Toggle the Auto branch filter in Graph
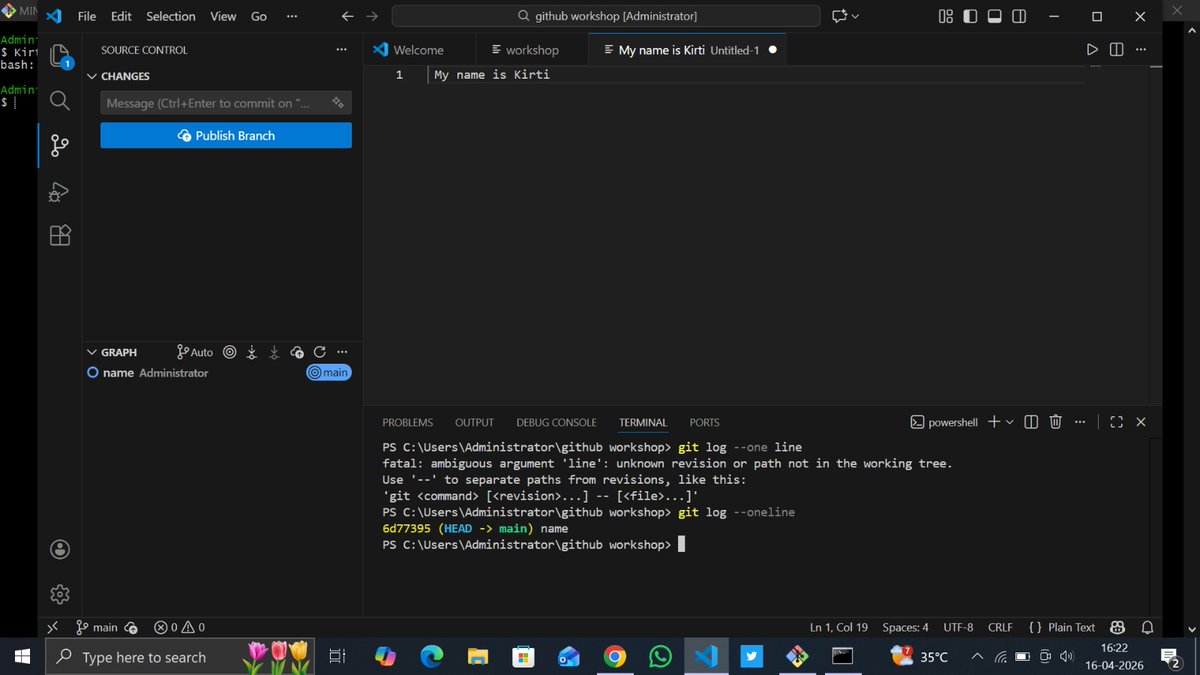Screen dimensions: 1200x675 click(195, 352)
